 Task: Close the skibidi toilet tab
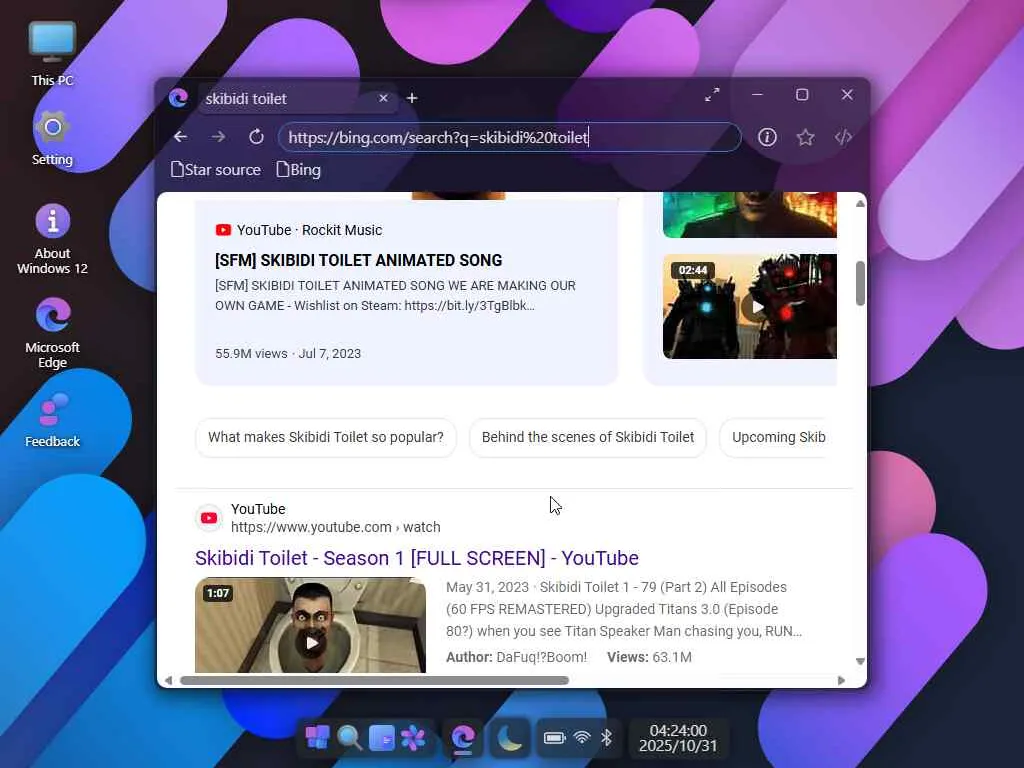pyautogui.click(x=383, y=98)
